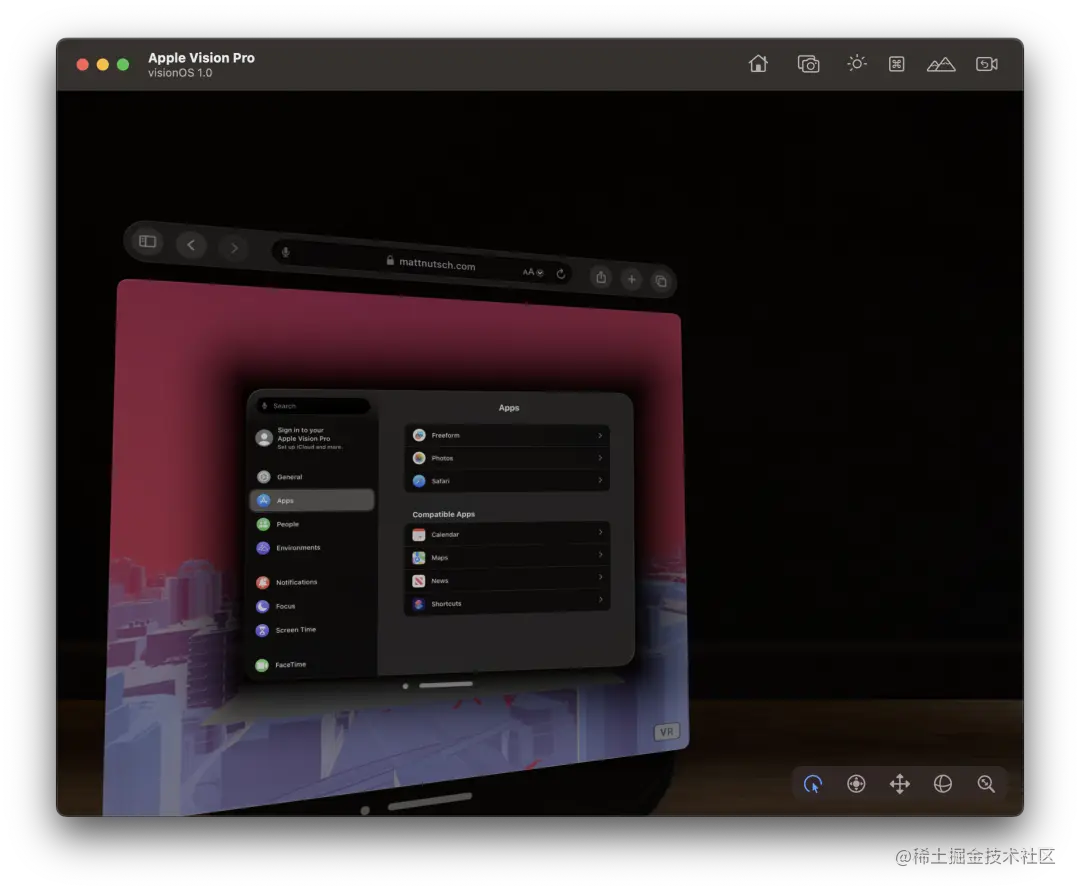The width and height of the screenshot is (1080, 891).
Task: Click the Safari window bar at bottom
Action: [430, 801]
